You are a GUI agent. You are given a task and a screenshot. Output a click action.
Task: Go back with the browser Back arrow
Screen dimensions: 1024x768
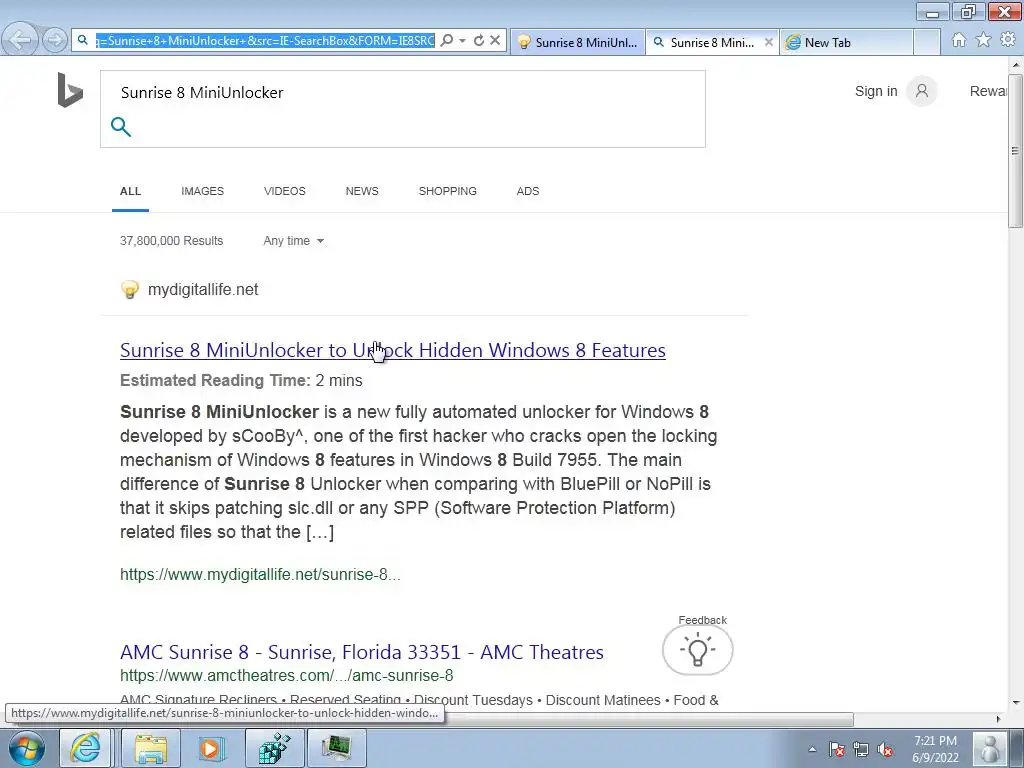click(x=20, y=40)
